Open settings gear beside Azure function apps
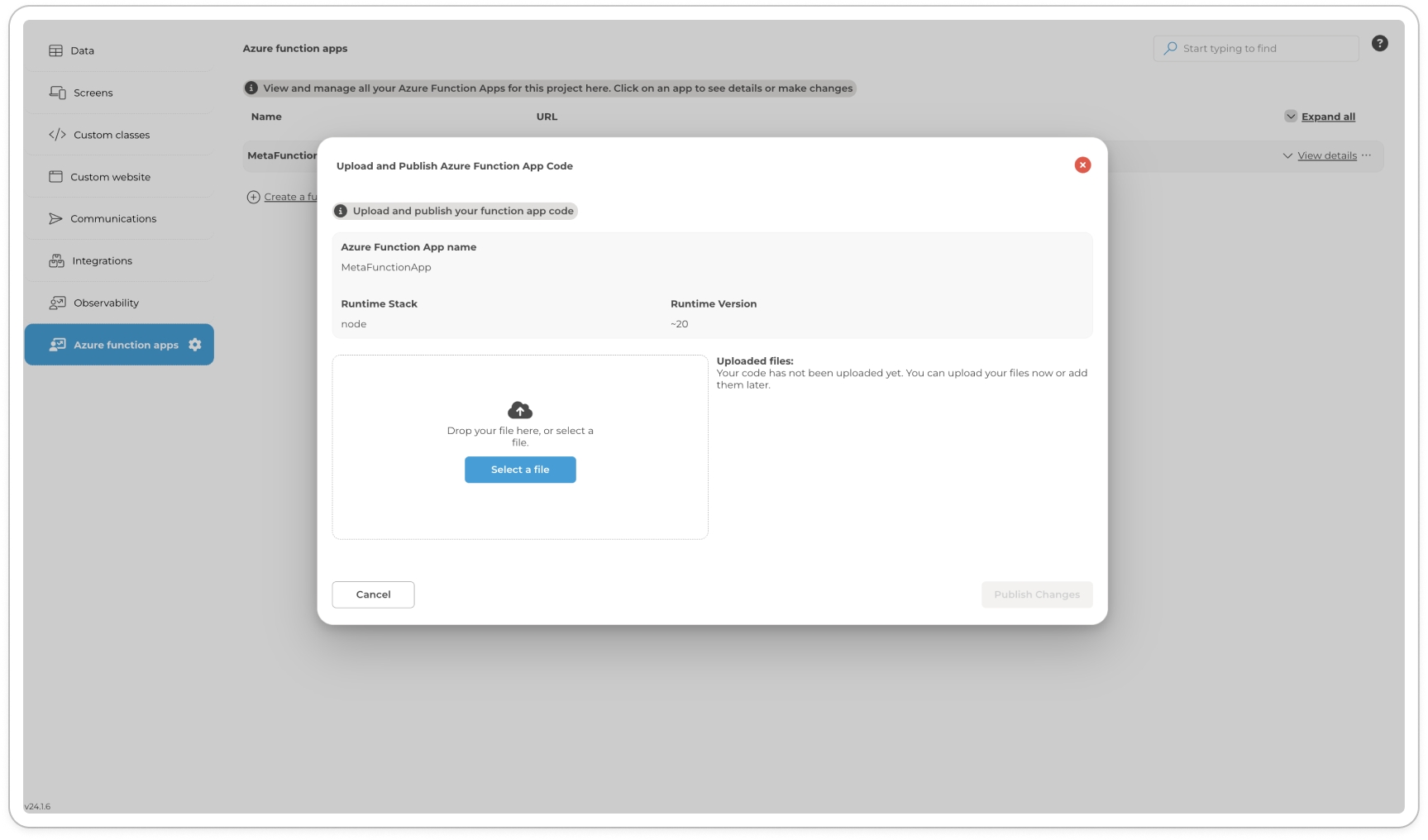Screen dimensions: 1428x840 [x=195, y=345]
